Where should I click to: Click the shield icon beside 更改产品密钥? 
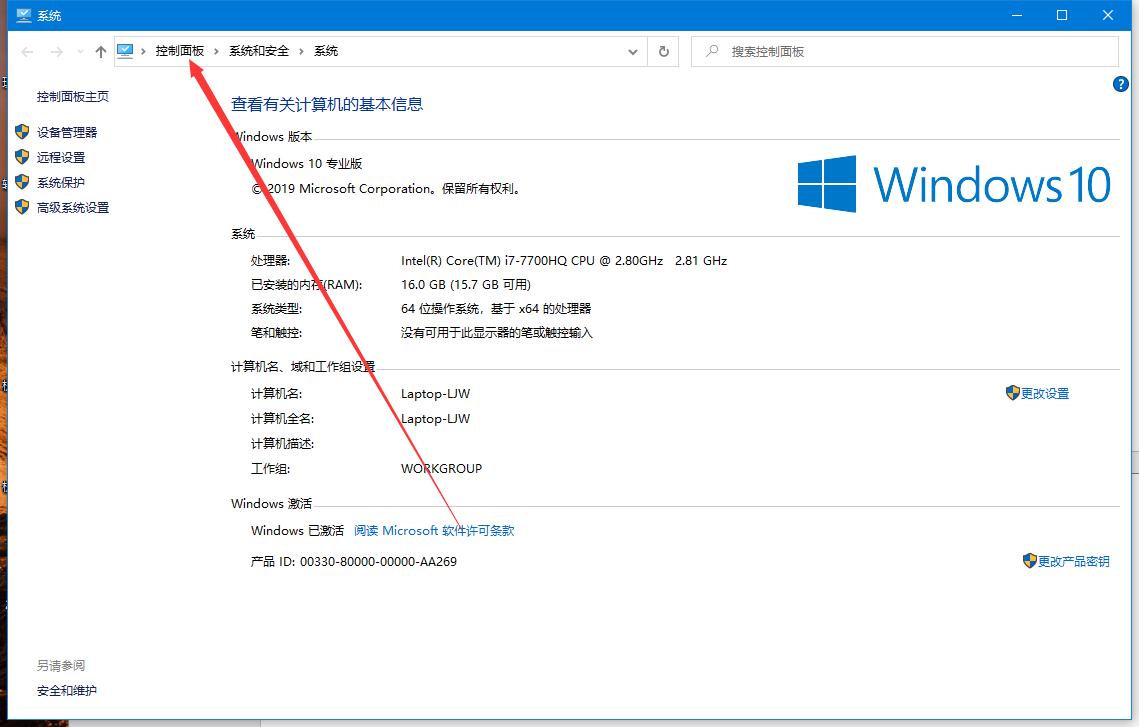click(x=1029, y=561)
